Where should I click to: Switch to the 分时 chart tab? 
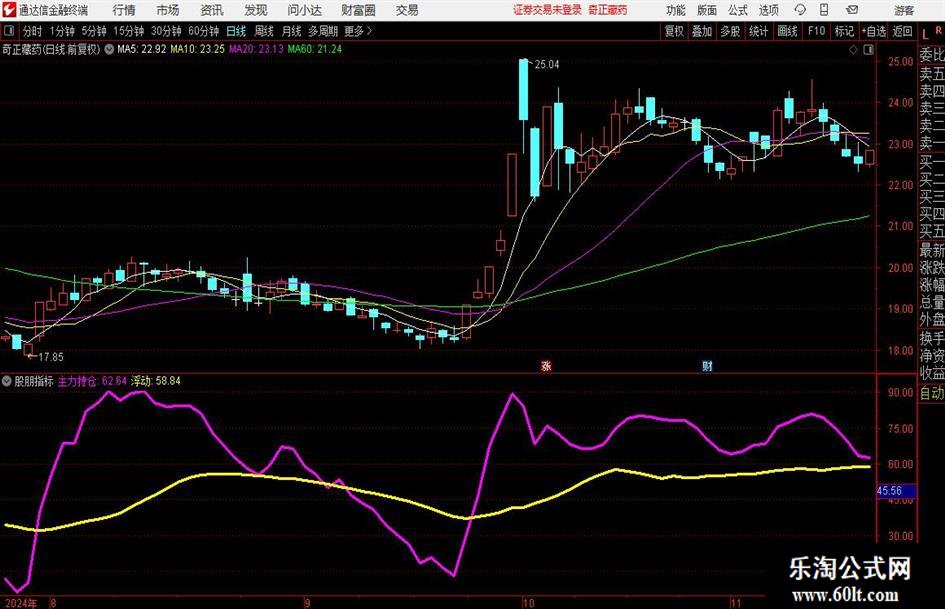pyautogui.click(x=33, y=31)
